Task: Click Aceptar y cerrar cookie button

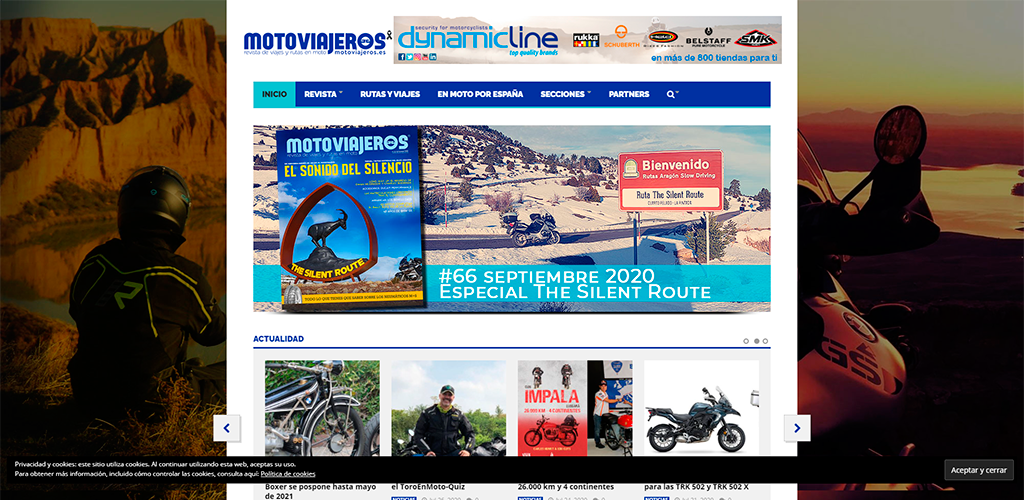Action: tap(978, 470)
